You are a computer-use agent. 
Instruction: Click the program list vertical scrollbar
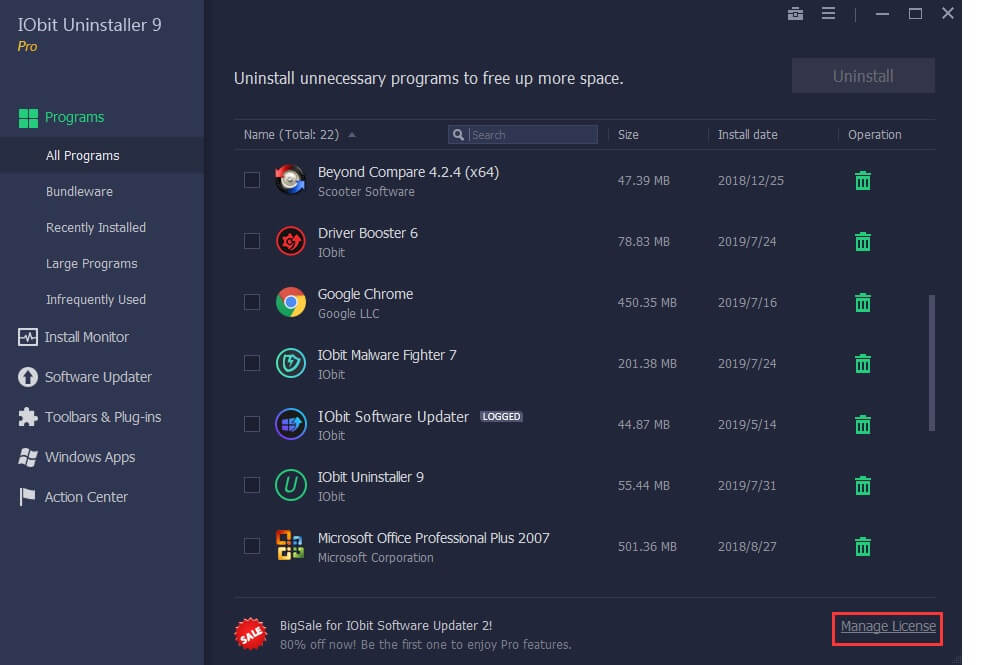click(x=932, y=363)
